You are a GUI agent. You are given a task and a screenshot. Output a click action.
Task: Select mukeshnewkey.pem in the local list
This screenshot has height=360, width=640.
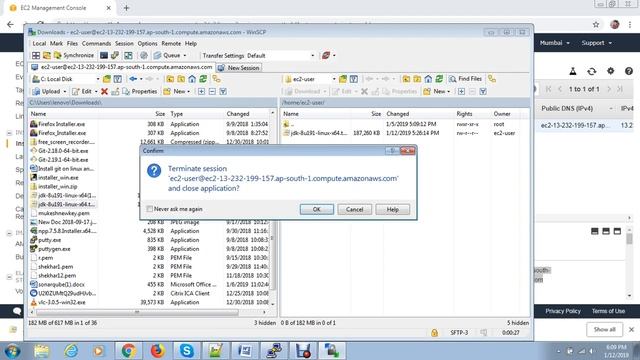pyautogui.click(x=63, y=213)
